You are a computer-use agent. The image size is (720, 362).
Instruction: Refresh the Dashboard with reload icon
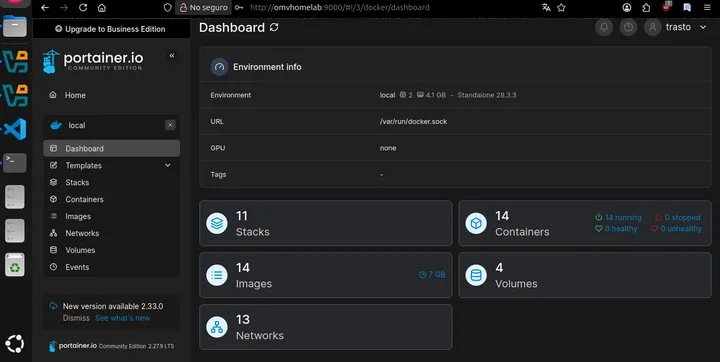(x=274, y=28)
